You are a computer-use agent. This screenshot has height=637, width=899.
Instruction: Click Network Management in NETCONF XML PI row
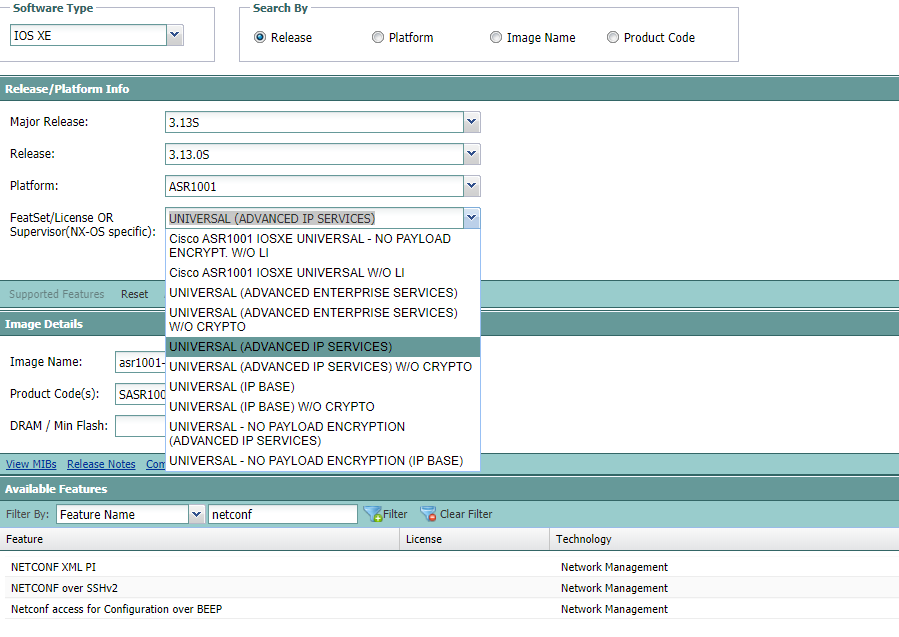point(614,567)
